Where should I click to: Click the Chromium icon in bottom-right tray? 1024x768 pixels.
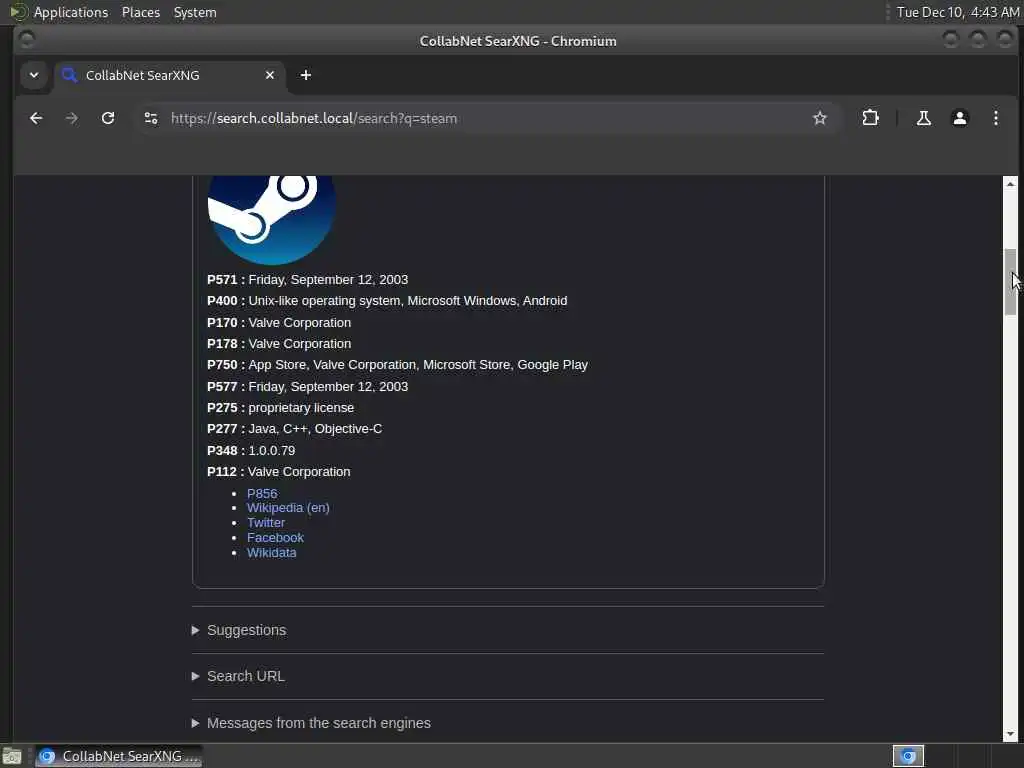(908, 756)
